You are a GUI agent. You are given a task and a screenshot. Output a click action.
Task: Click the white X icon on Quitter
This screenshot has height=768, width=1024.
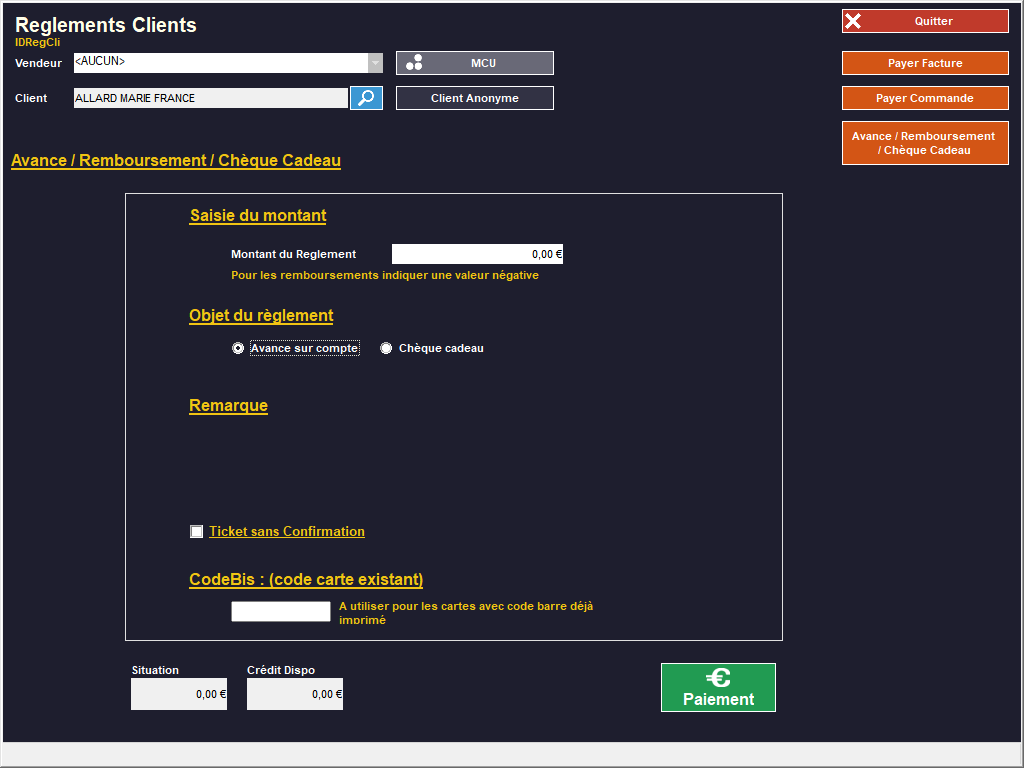tap(853, 21)
